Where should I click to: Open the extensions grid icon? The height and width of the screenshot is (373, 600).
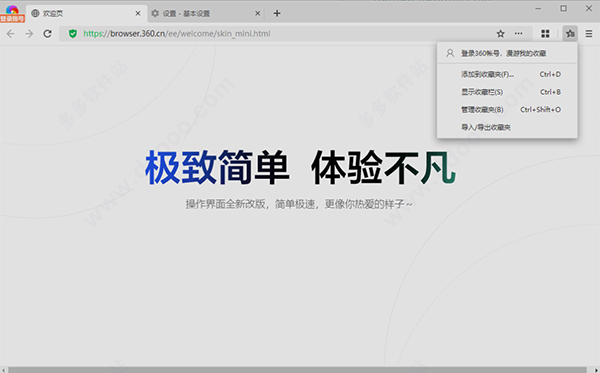coord(545,34)
